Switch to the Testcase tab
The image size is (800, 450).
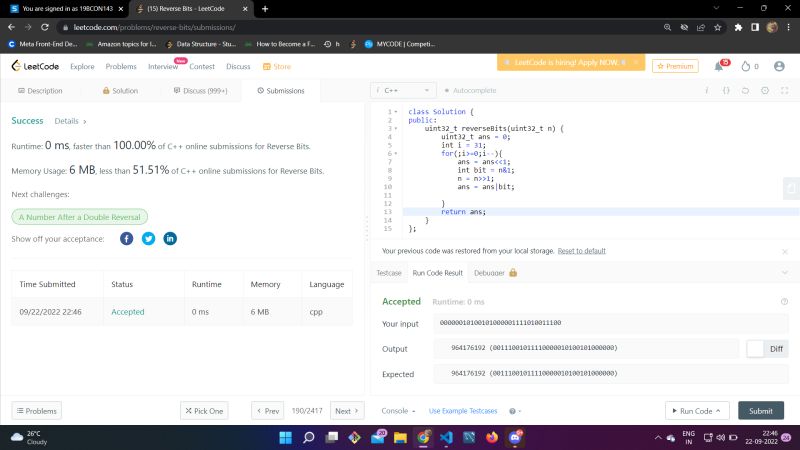tap(388, 272)
